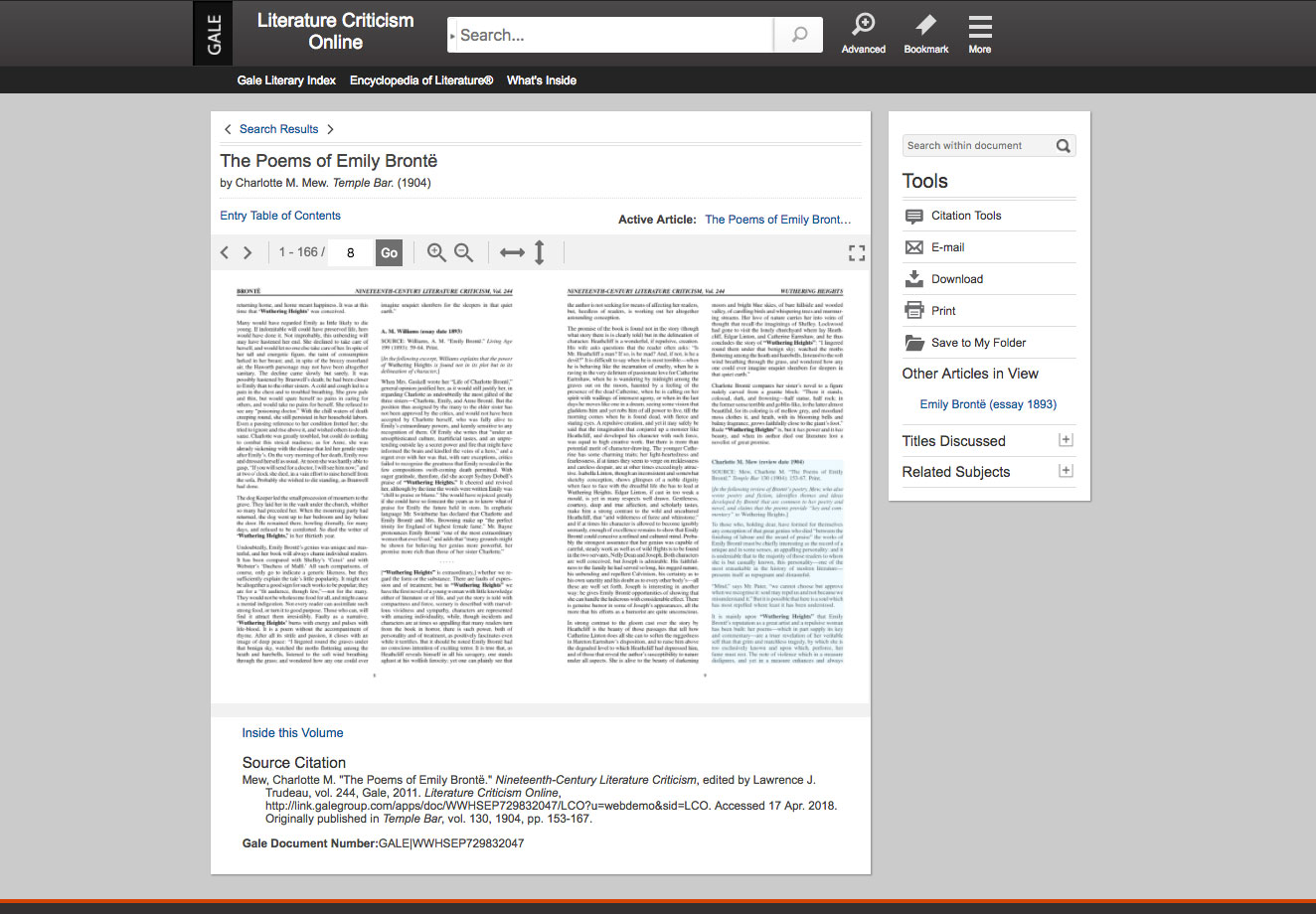Click the page number field

(x=351, y=252)
